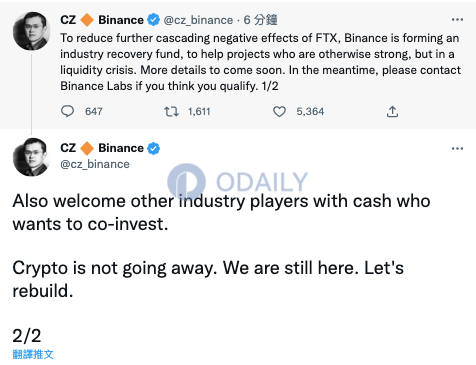Click the verified badge on second tweet

(x=153, y=148)
